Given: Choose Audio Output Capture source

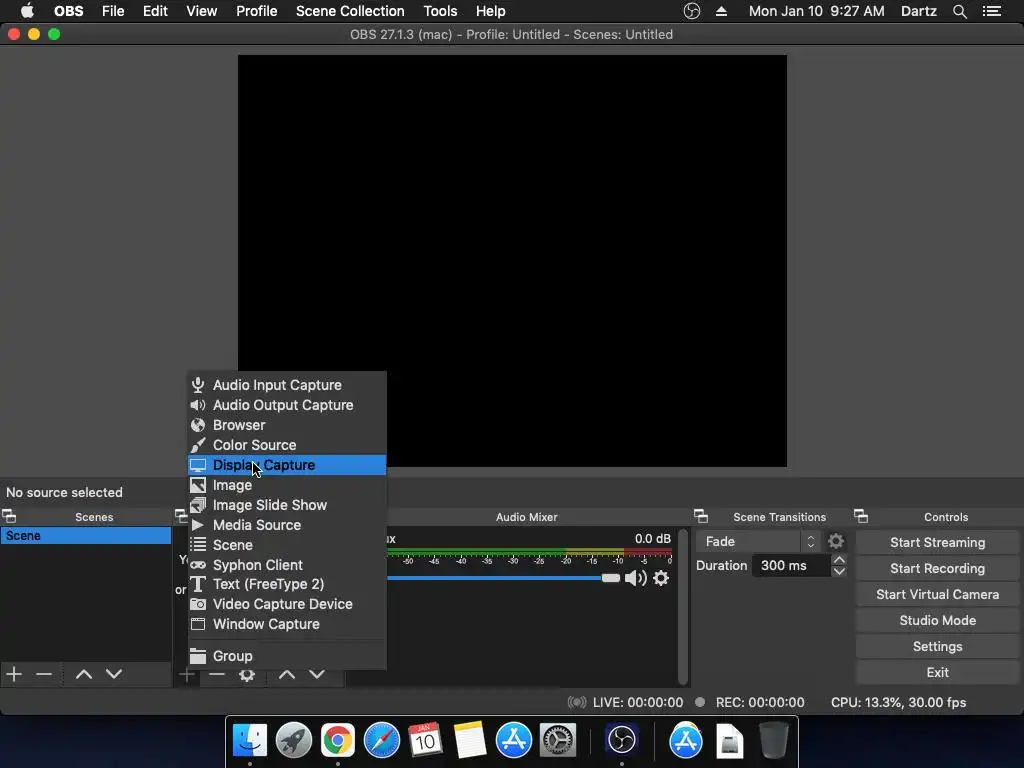Looking at the screenshot, I should pyautogui.click(x=287, y=405).
